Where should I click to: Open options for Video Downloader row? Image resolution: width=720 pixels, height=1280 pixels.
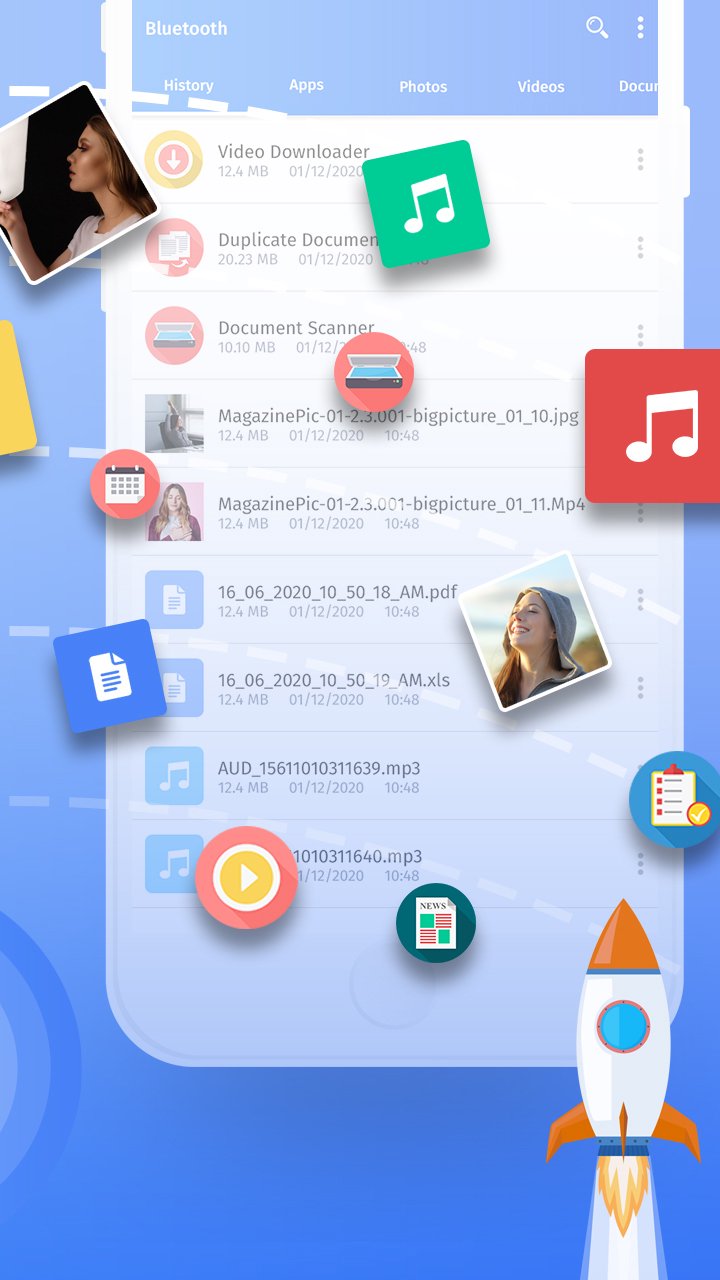pos(640,160)
